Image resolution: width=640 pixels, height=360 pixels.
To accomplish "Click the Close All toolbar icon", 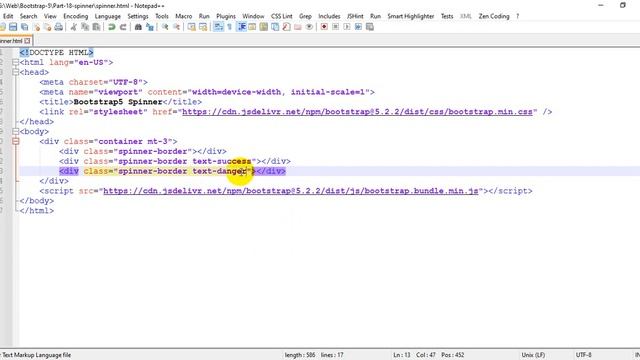I will point(47,27).
